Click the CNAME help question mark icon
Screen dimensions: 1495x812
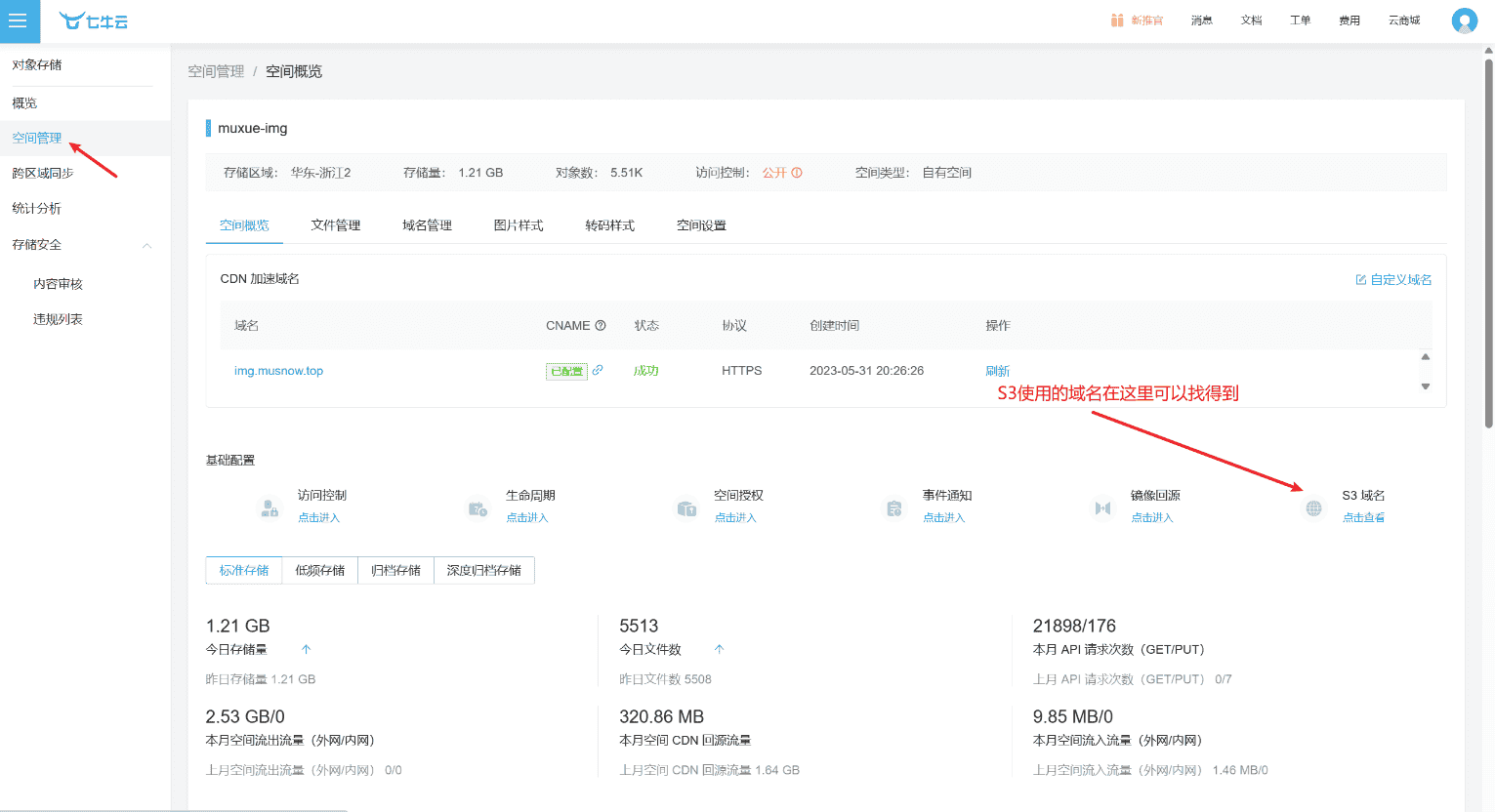click(601, 325)
